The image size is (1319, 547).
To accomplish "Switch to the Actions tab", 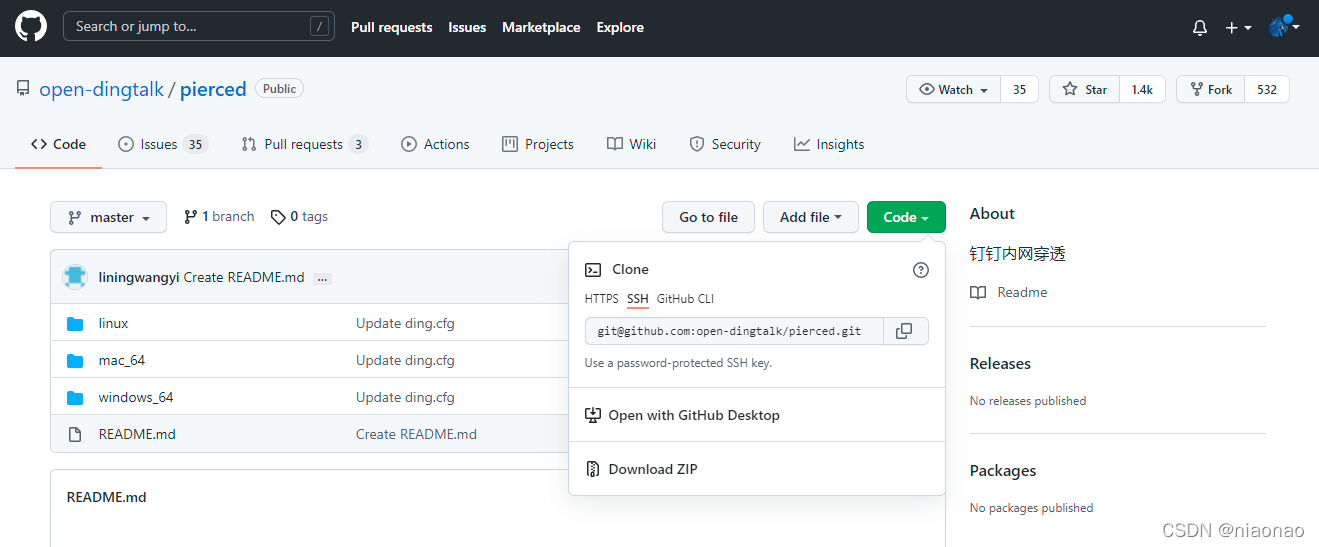I will [435, 144].
